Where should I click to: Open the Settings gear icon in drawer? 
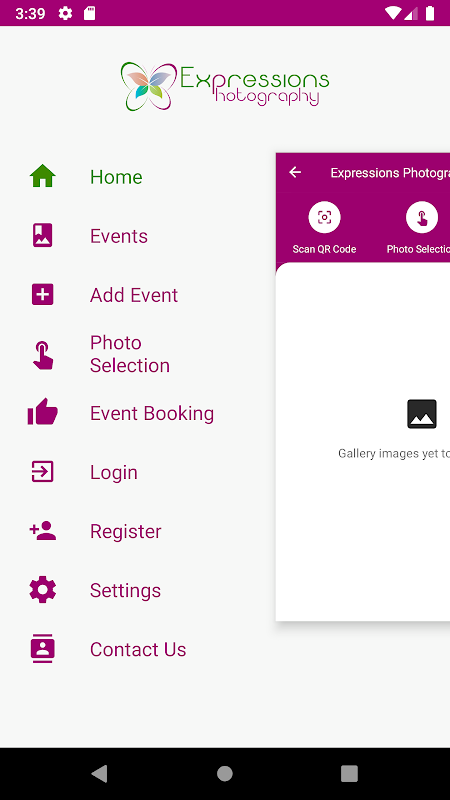pyautogui.click(x=42, y=590)
